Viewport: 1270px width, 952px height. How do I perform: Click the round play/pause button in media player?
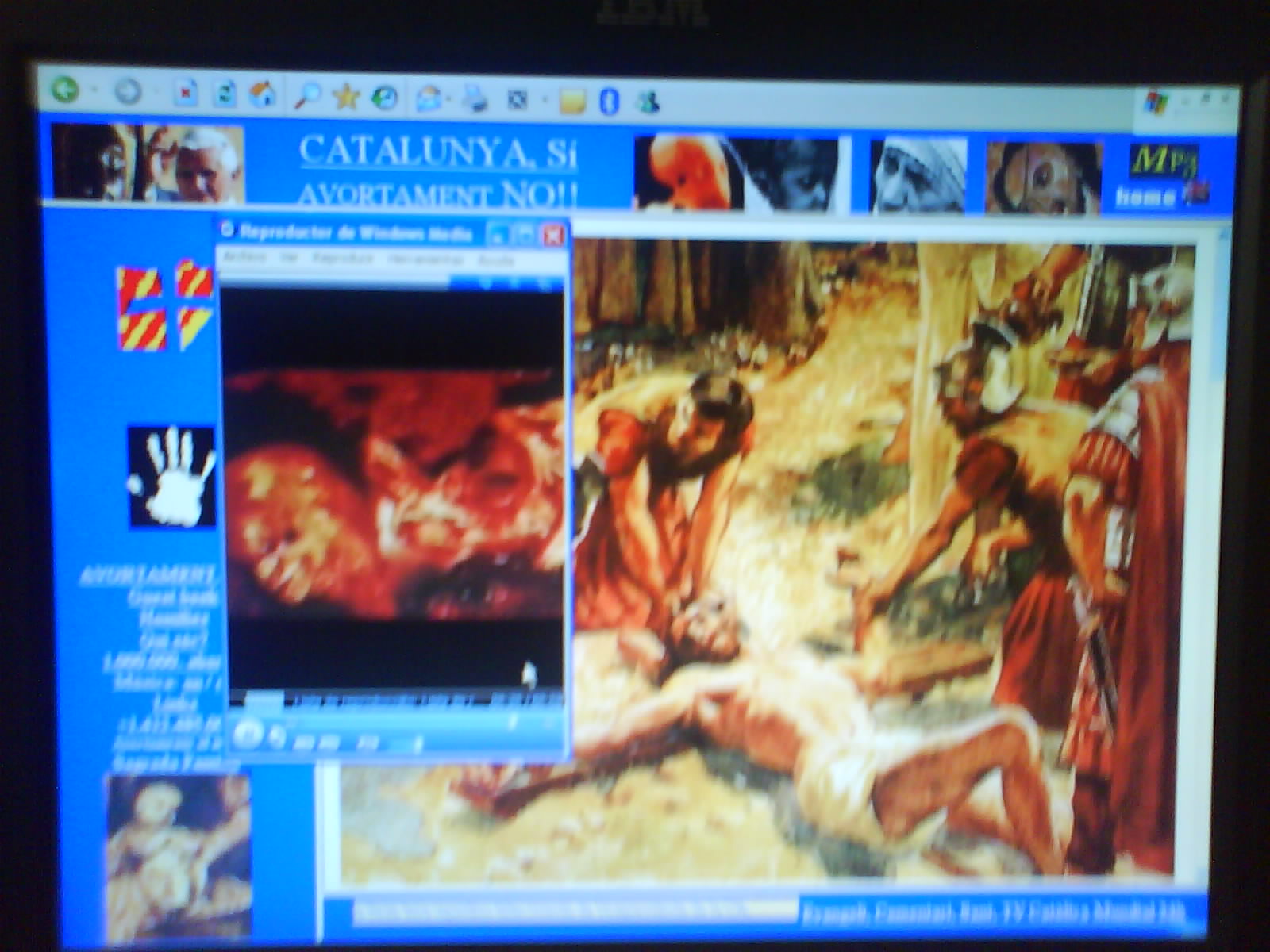click(248, 733)
